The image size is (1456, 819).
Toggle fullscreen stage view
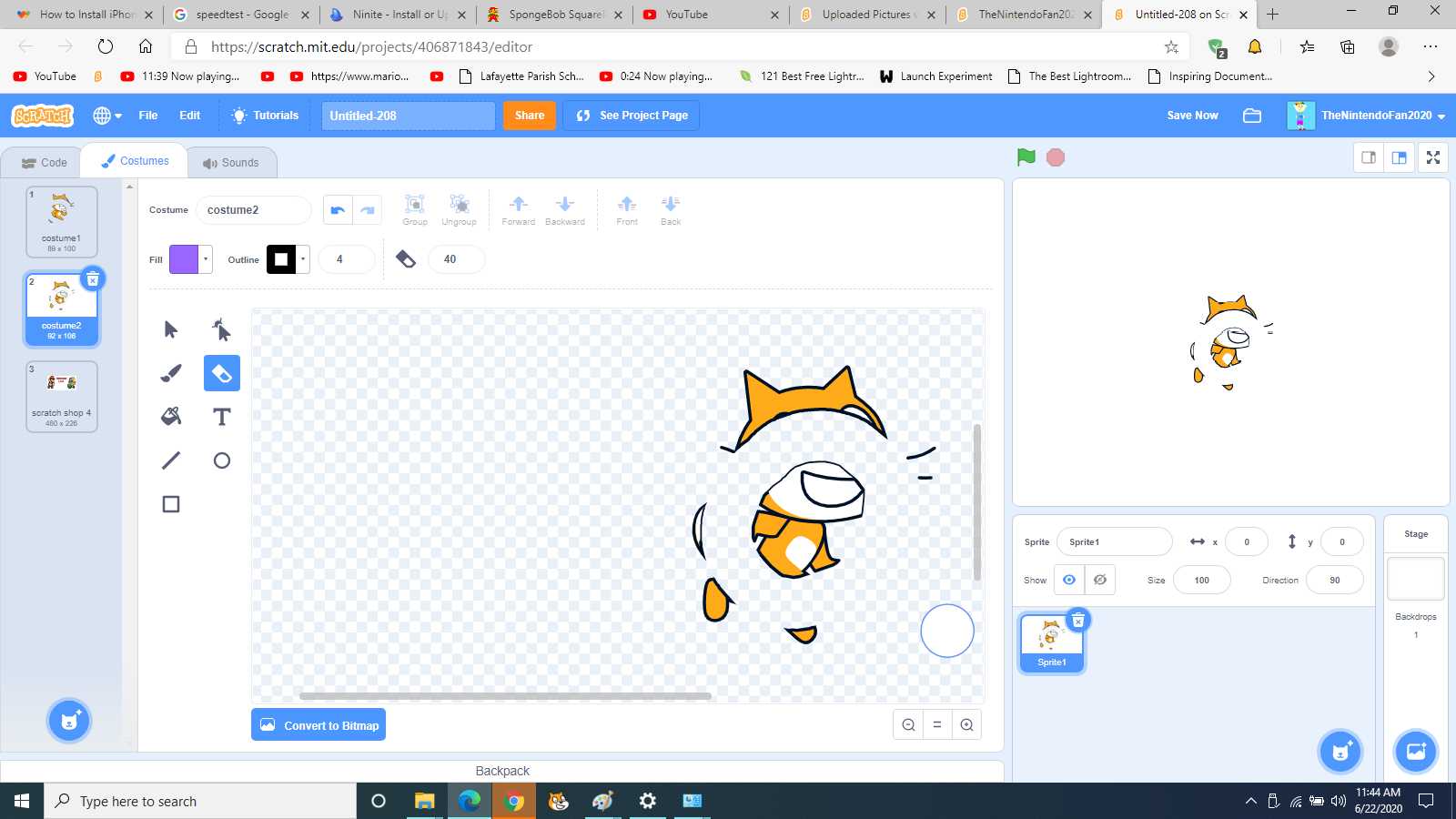point(1432,157)
